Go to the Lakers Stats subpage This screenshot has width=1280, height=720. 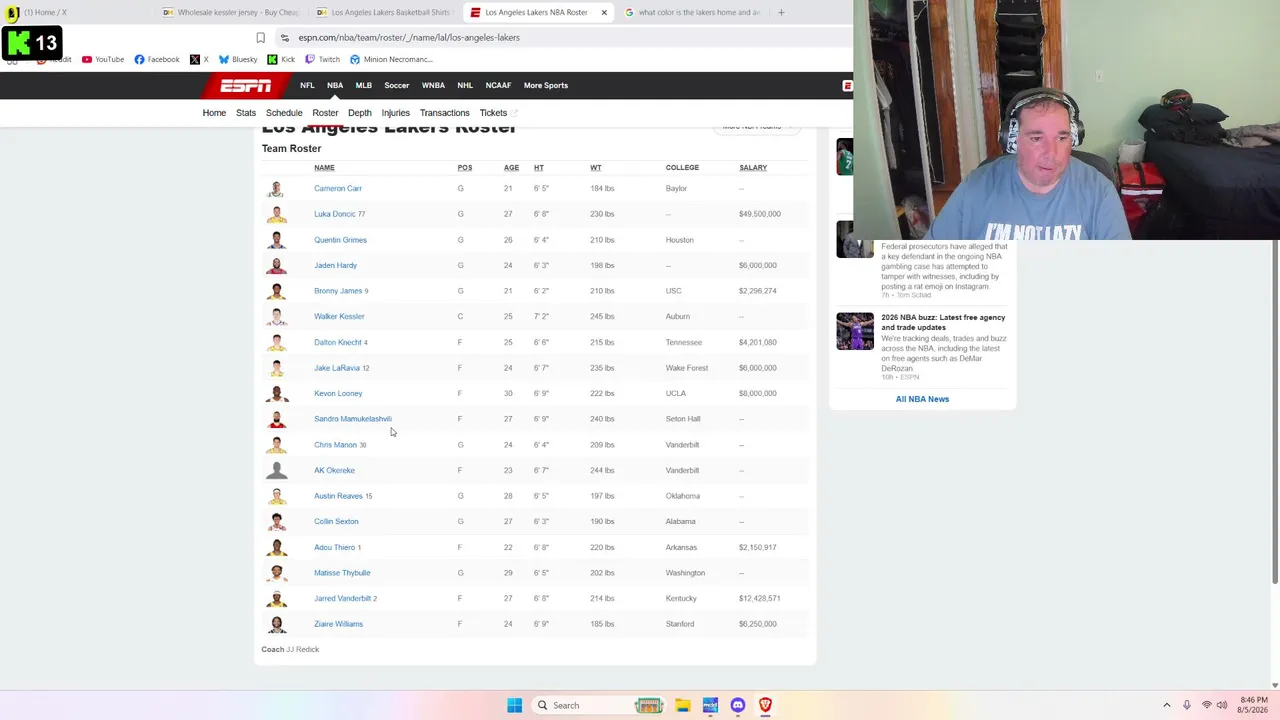(x=246, y=113)
